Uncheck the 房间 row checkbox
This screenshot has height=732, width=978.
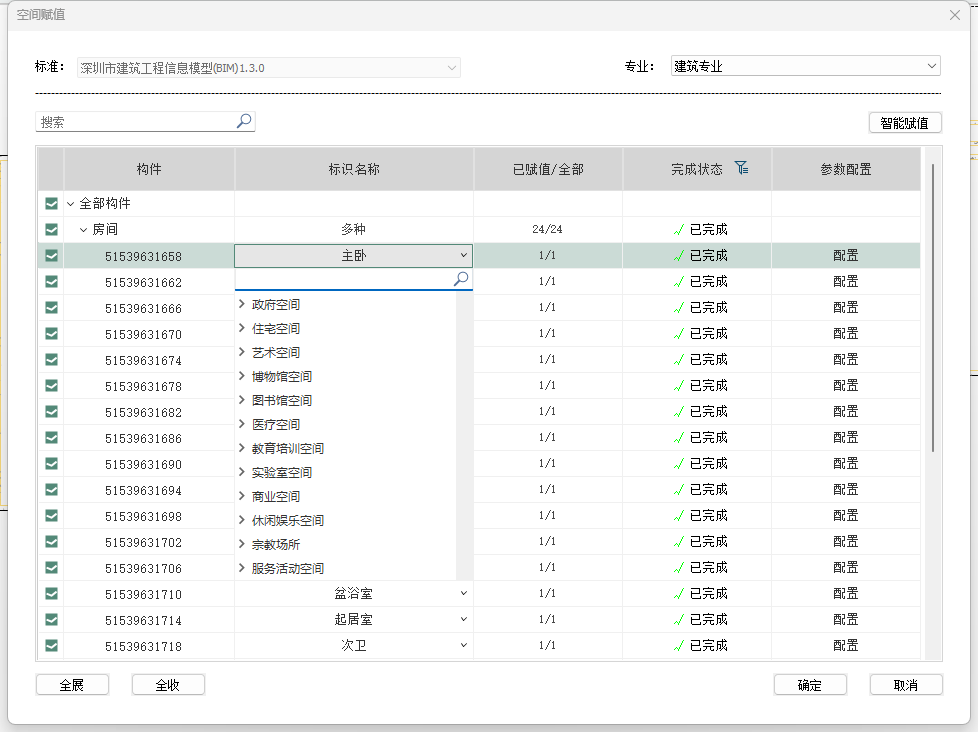point(51,229)
